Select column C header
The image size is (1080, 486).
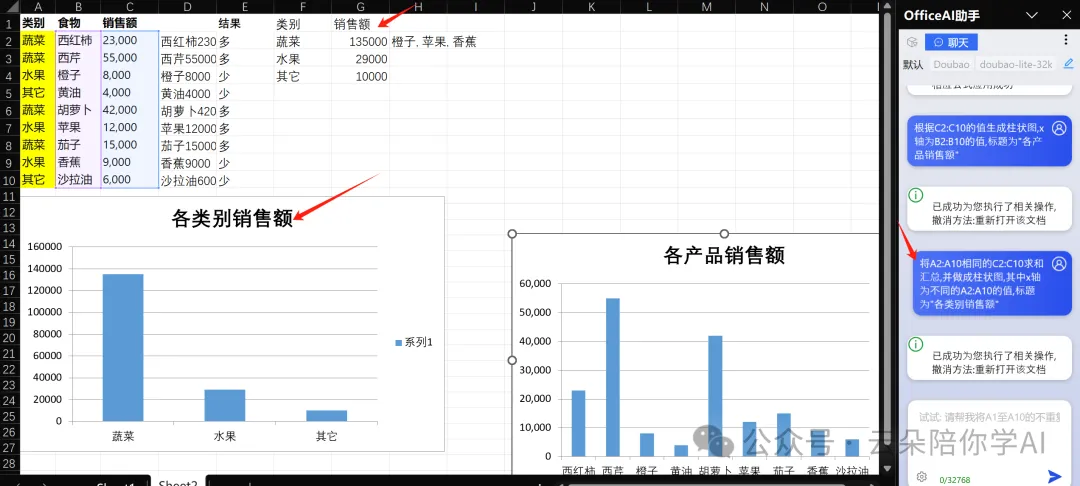pos(129,6)
